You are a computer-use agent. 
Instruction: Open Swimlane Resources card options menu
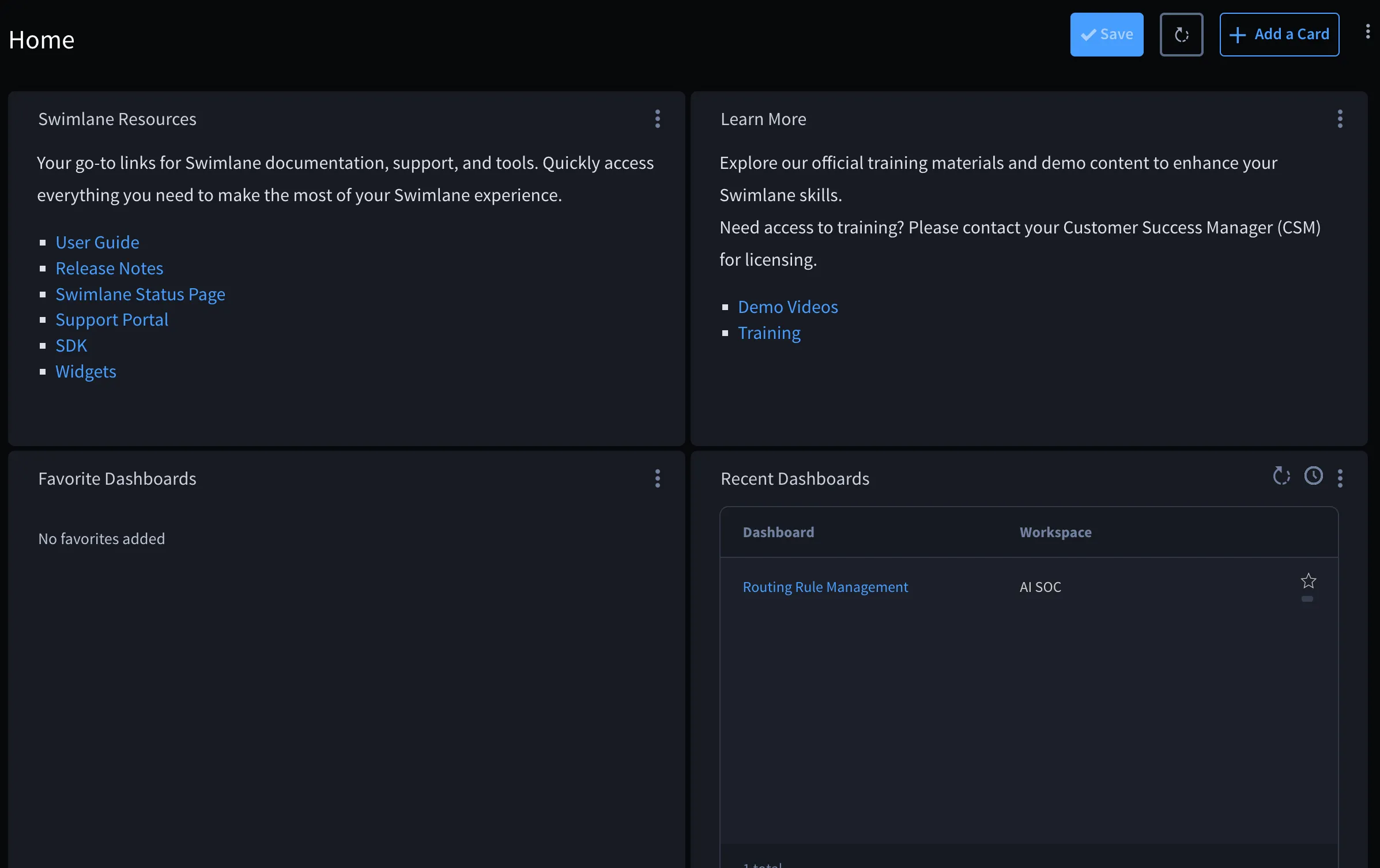tap(657, 119)
